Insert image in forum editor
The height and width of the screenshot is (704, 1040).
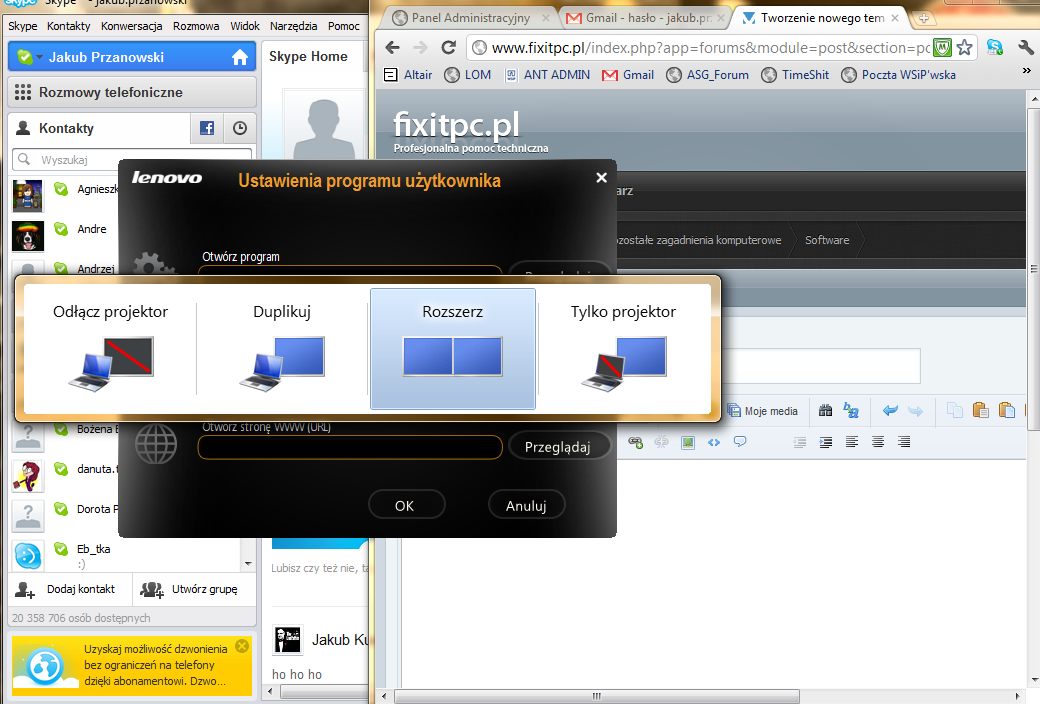pos(688,442)
